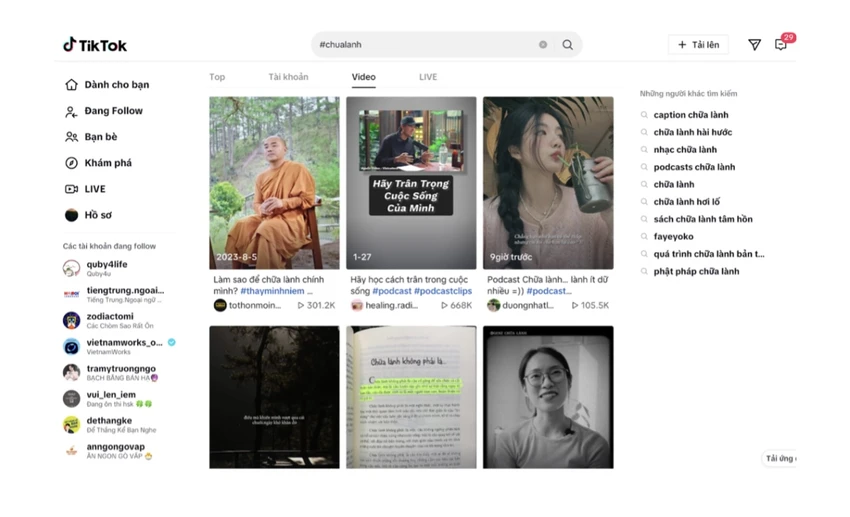The height and width of the screenshot is (517, 850).
Task: Go to Dành cho bạn home icon
Action: (x=72, y=85)
